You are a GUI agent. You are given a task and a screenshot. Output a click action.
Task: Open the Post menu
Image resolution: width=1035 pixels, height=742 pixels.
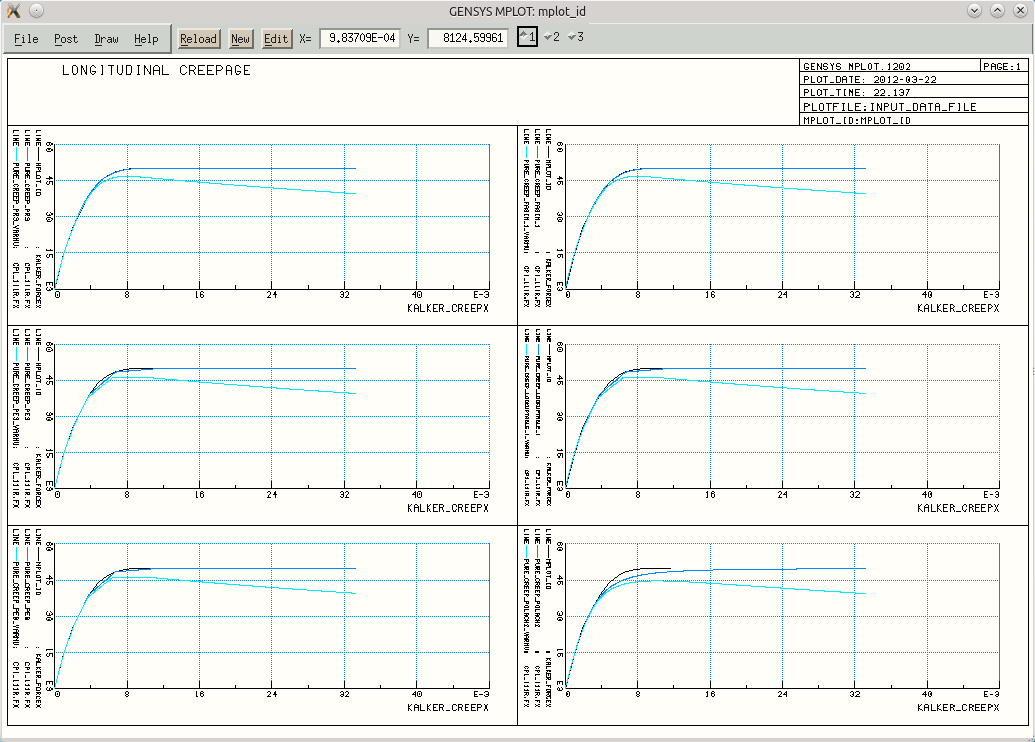click(66, 39)
